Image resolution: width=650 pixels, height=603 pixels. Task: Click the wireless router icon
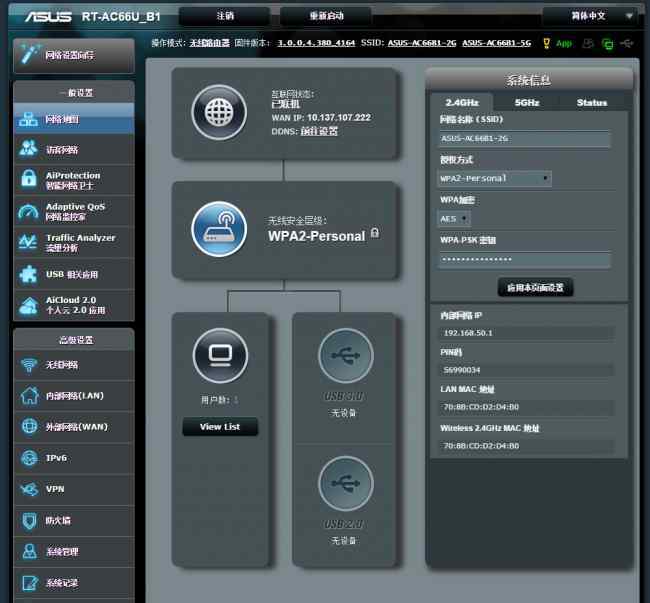(x=219, y=229)
